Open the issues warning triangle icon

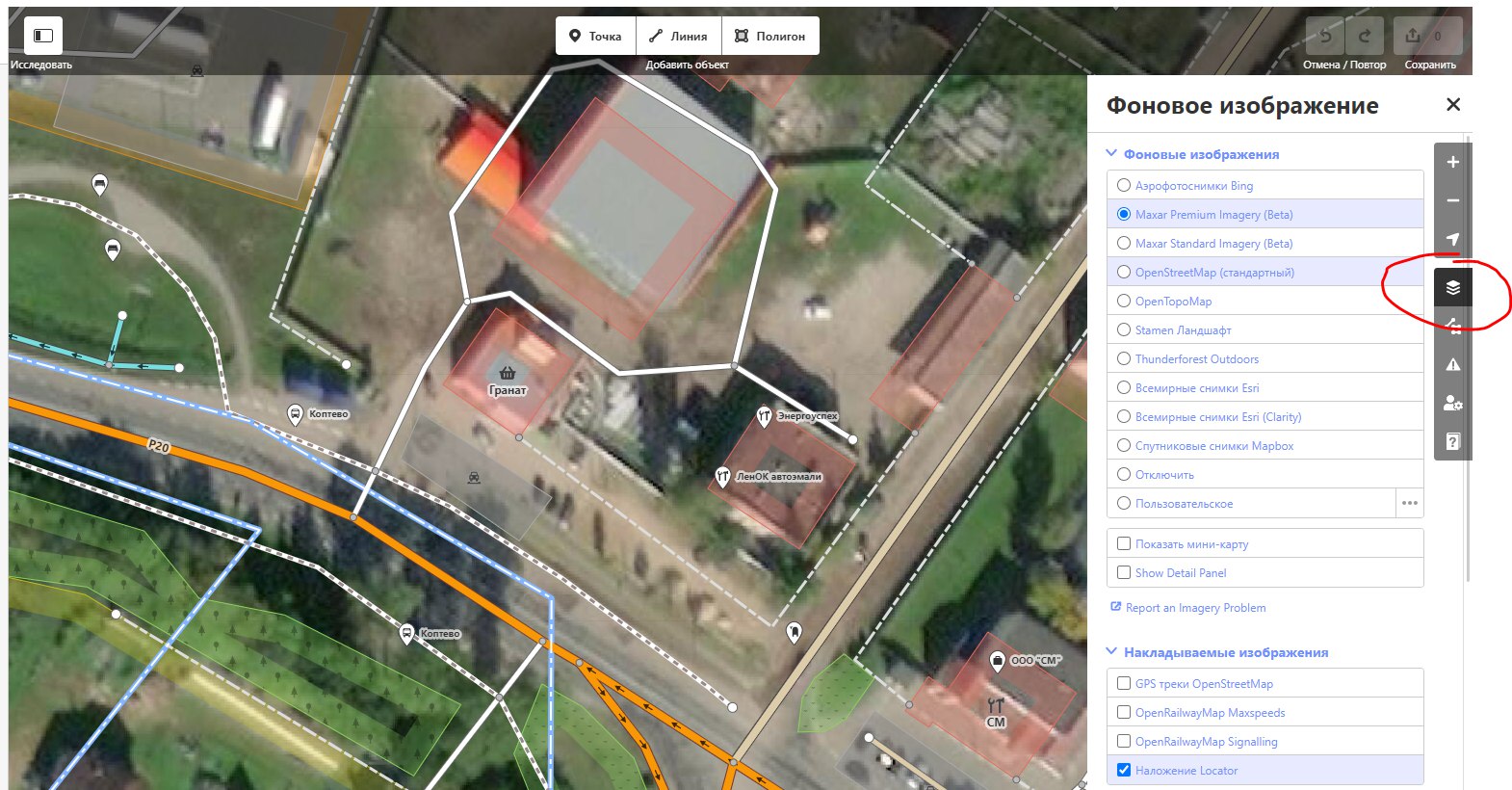[x=1453, y=364]
